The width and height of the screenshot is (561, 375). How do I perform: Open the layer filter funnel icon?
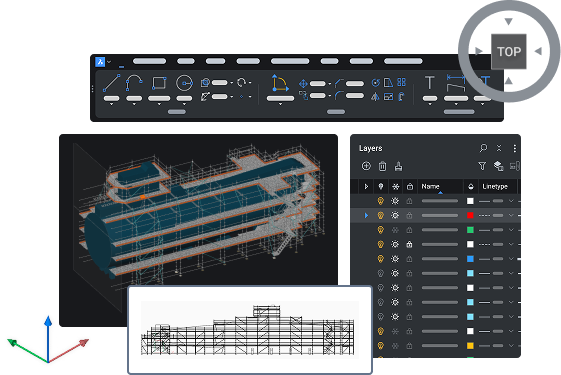click(482, 166)
